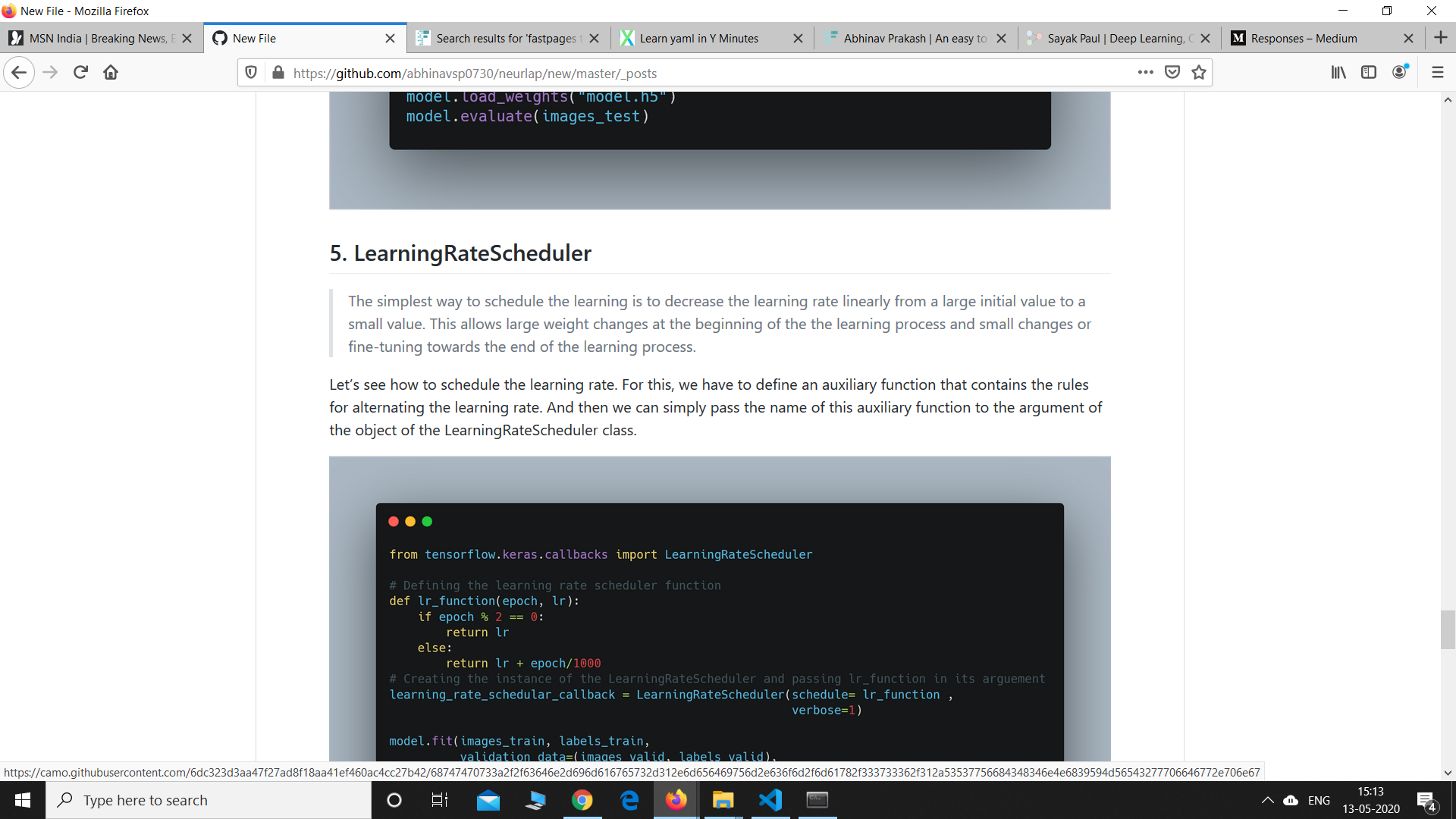
Task: Open the Firefox account icon
Action: click(1399, 73)
